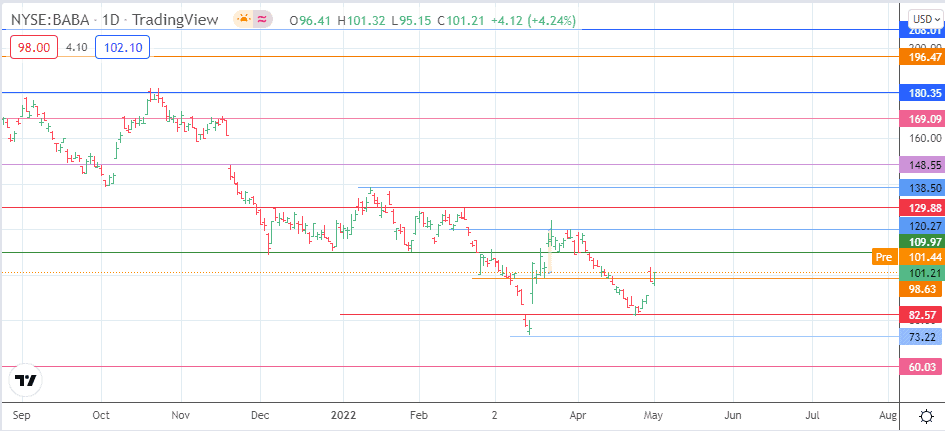Click the Aug label on time axis
The width and height of the screenshot is (945, 431).
tap(888, 415)
